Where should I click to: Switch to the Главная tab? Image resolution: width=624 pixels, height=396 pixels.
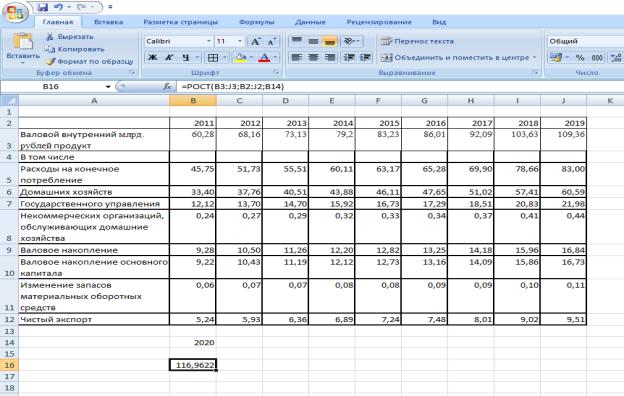(58, 22)
